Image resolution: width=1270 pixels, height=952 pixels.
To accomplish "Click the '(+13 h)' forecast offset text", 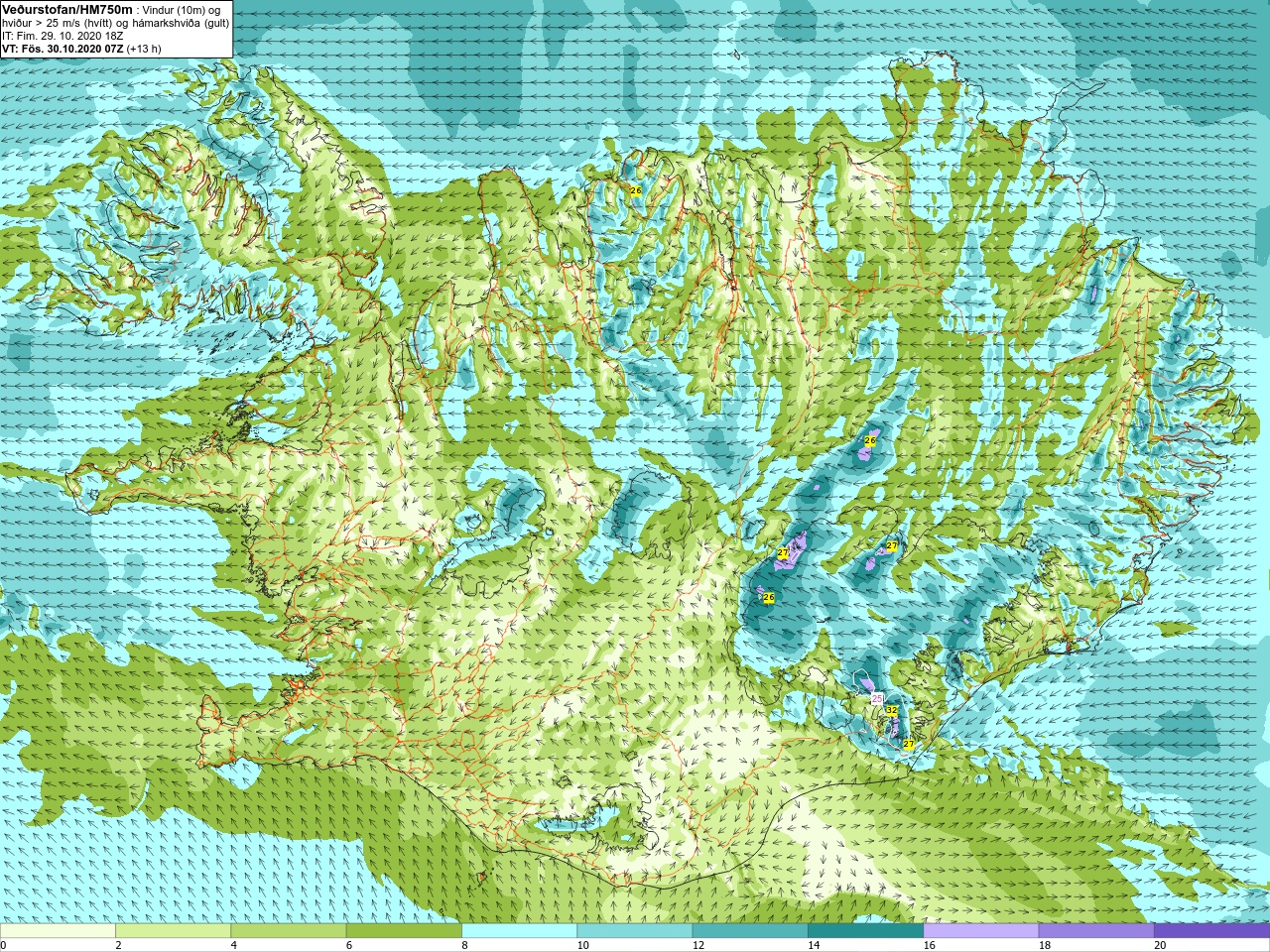I will point(143,48).
